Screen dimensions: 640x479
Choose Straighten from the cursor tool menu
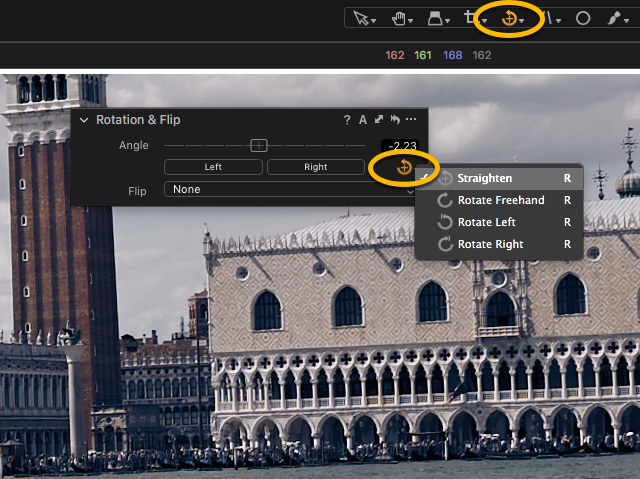point(485,178)
